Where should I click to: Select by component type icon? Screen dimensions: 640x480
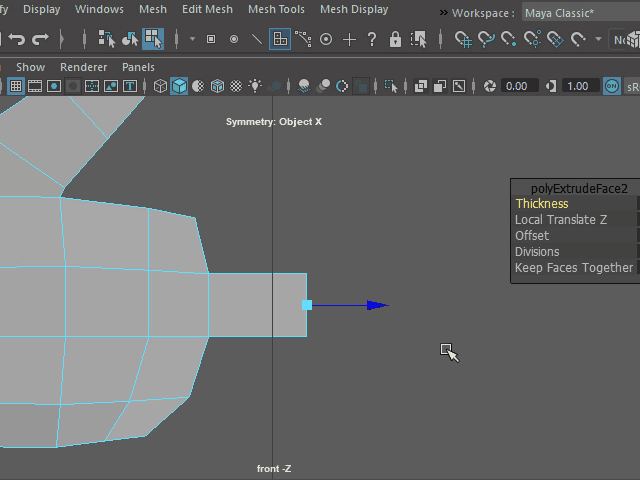pos(153,39)
